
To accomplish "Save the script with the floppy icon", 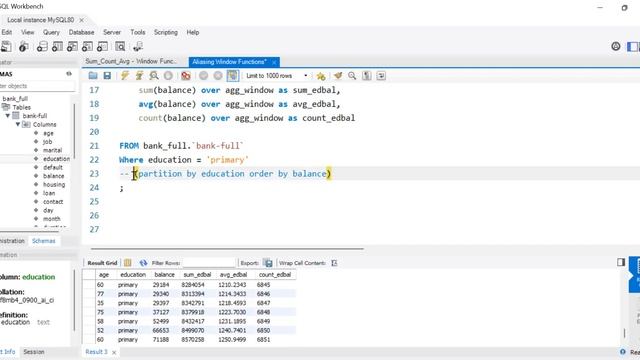I will [x=107, y=76].
